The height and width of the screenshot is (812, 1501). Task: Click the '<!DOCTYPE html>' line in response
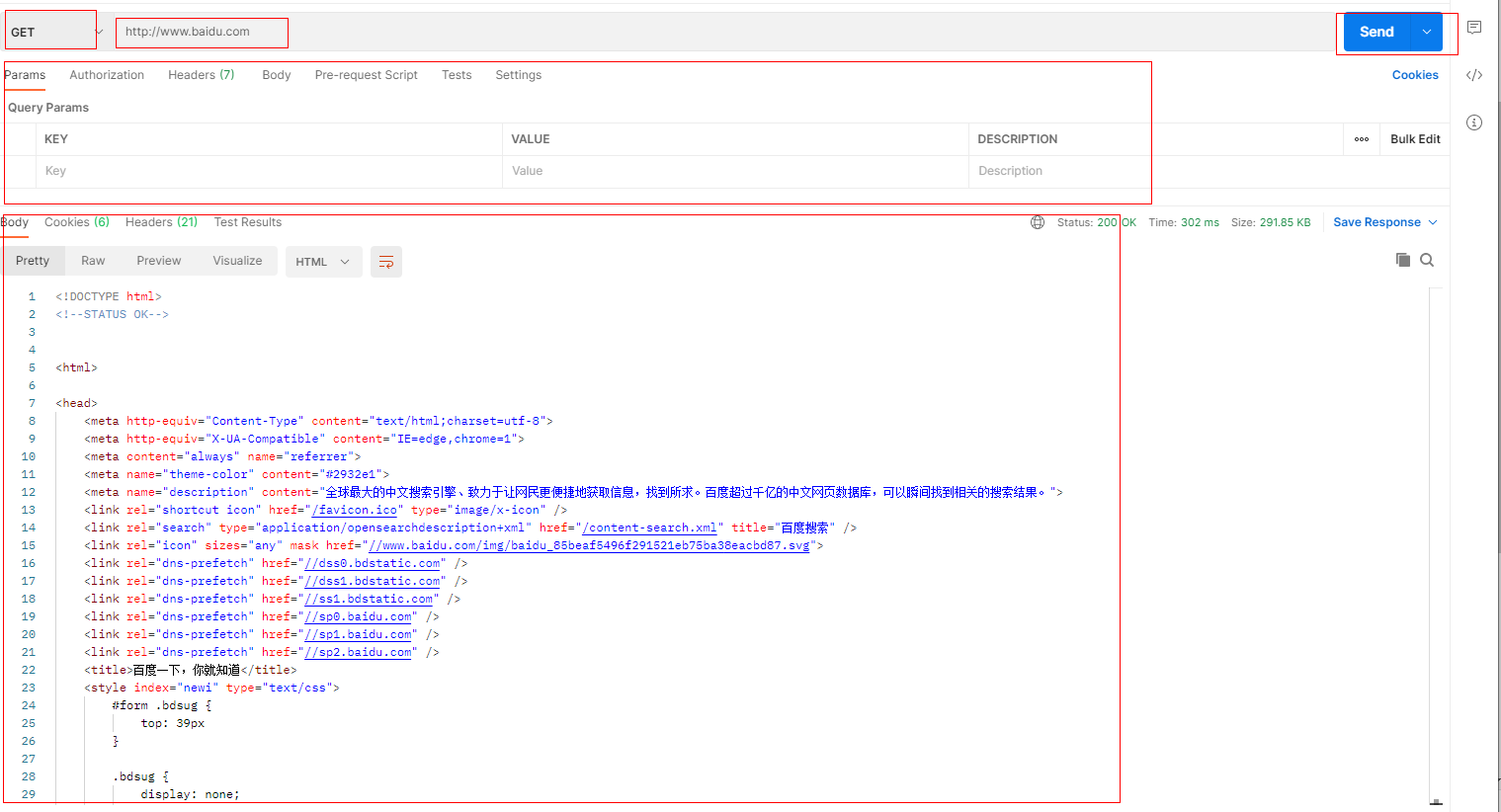tap(109, 296)
